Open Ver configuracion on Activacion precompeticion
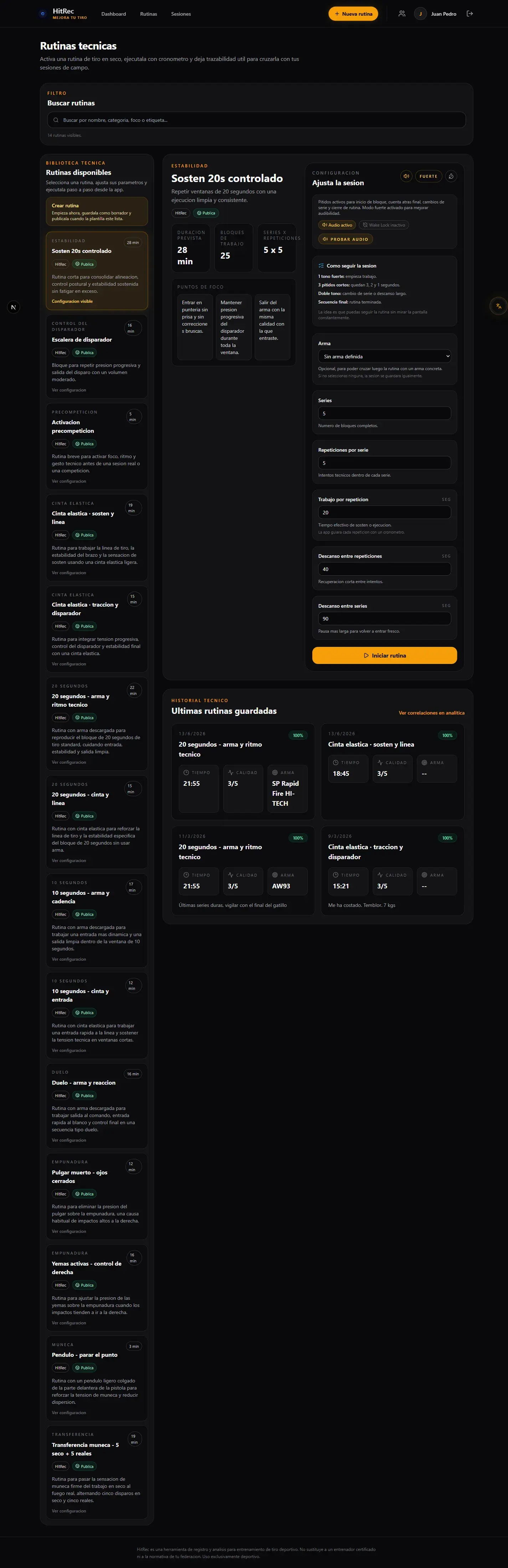508x1568 pixels. pos(69,482)
